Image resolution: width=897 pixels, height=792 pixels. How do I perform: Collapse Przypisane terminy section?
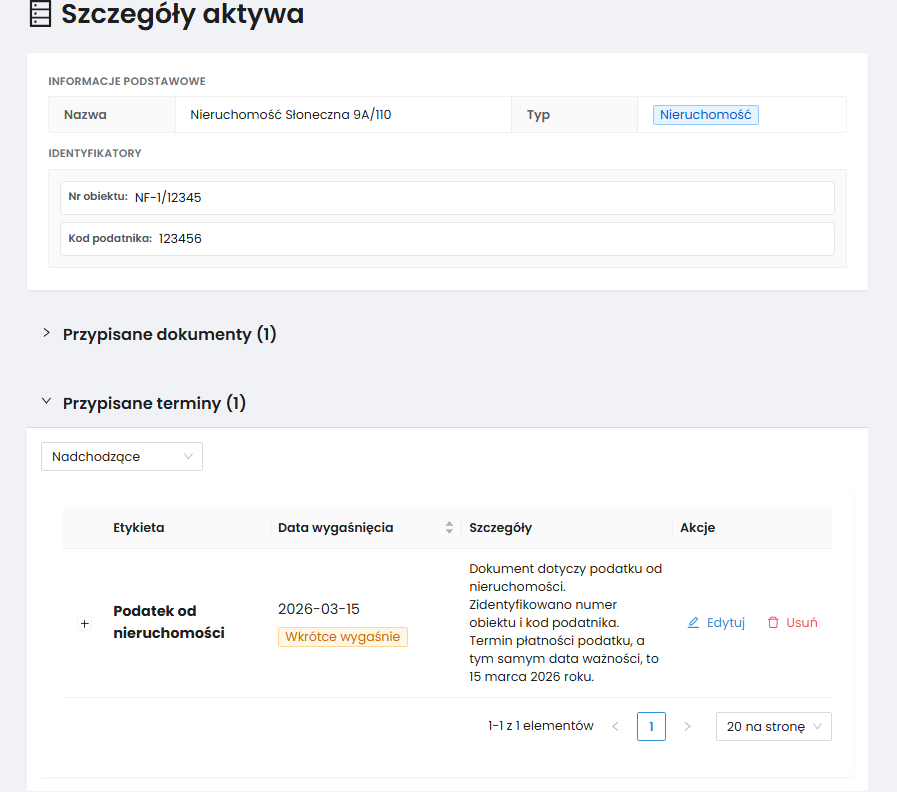pyautogui.click(x=47, y=401)
